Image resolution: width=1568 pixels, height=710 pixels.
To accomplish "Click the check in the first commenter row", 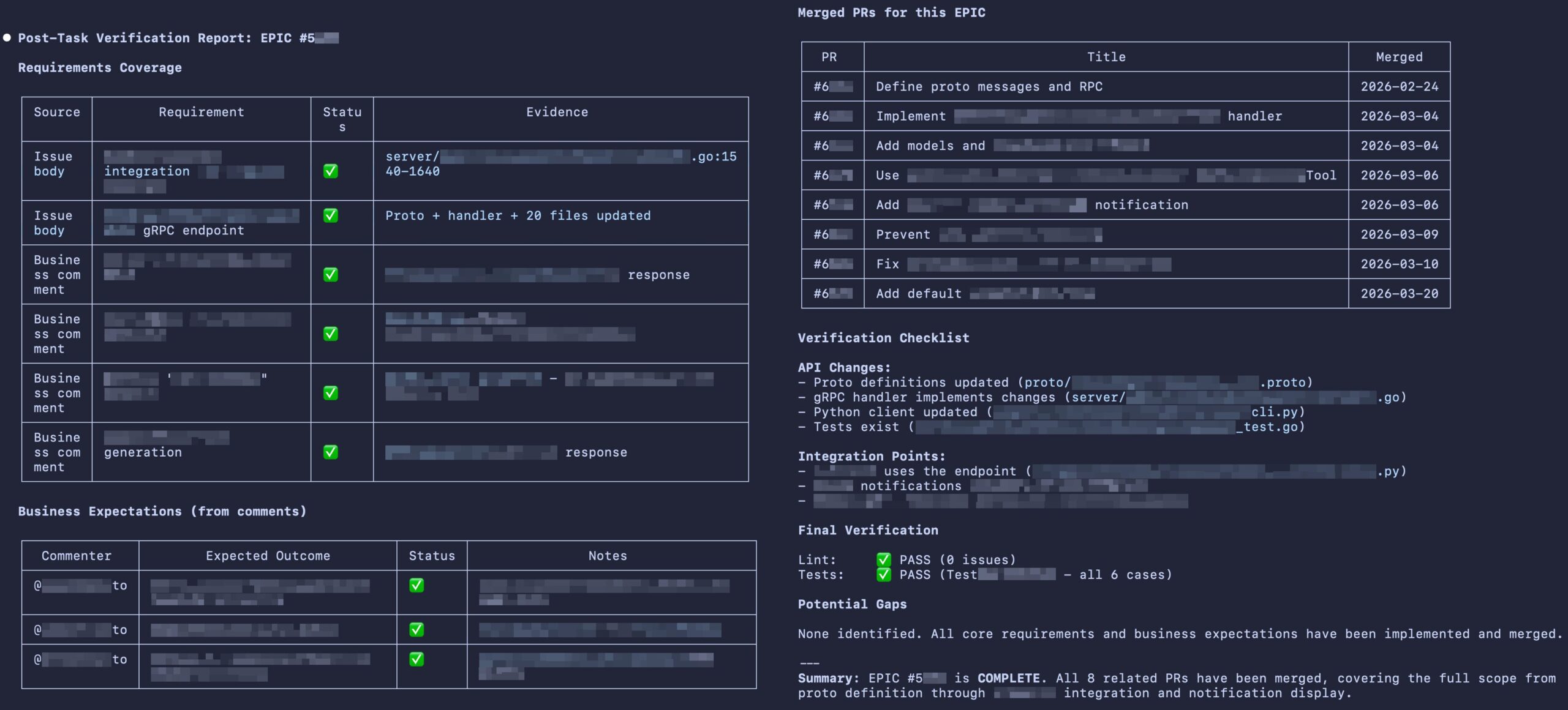I will (x=417, y=585).
